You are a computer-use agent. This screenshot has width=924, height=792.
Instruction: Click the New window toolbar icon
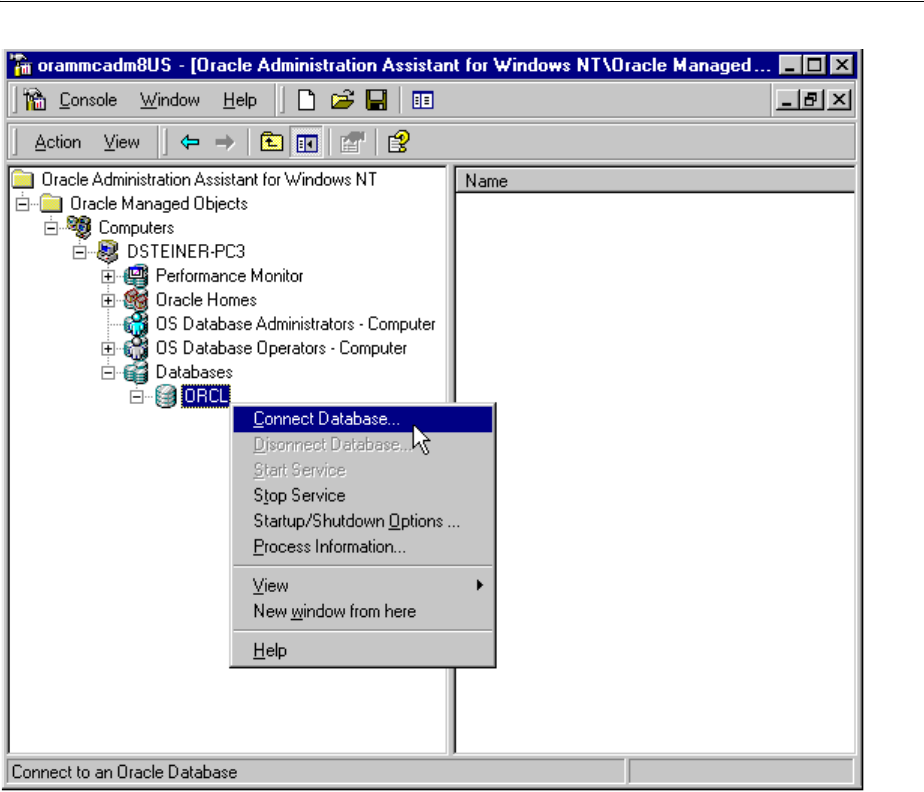423,100
